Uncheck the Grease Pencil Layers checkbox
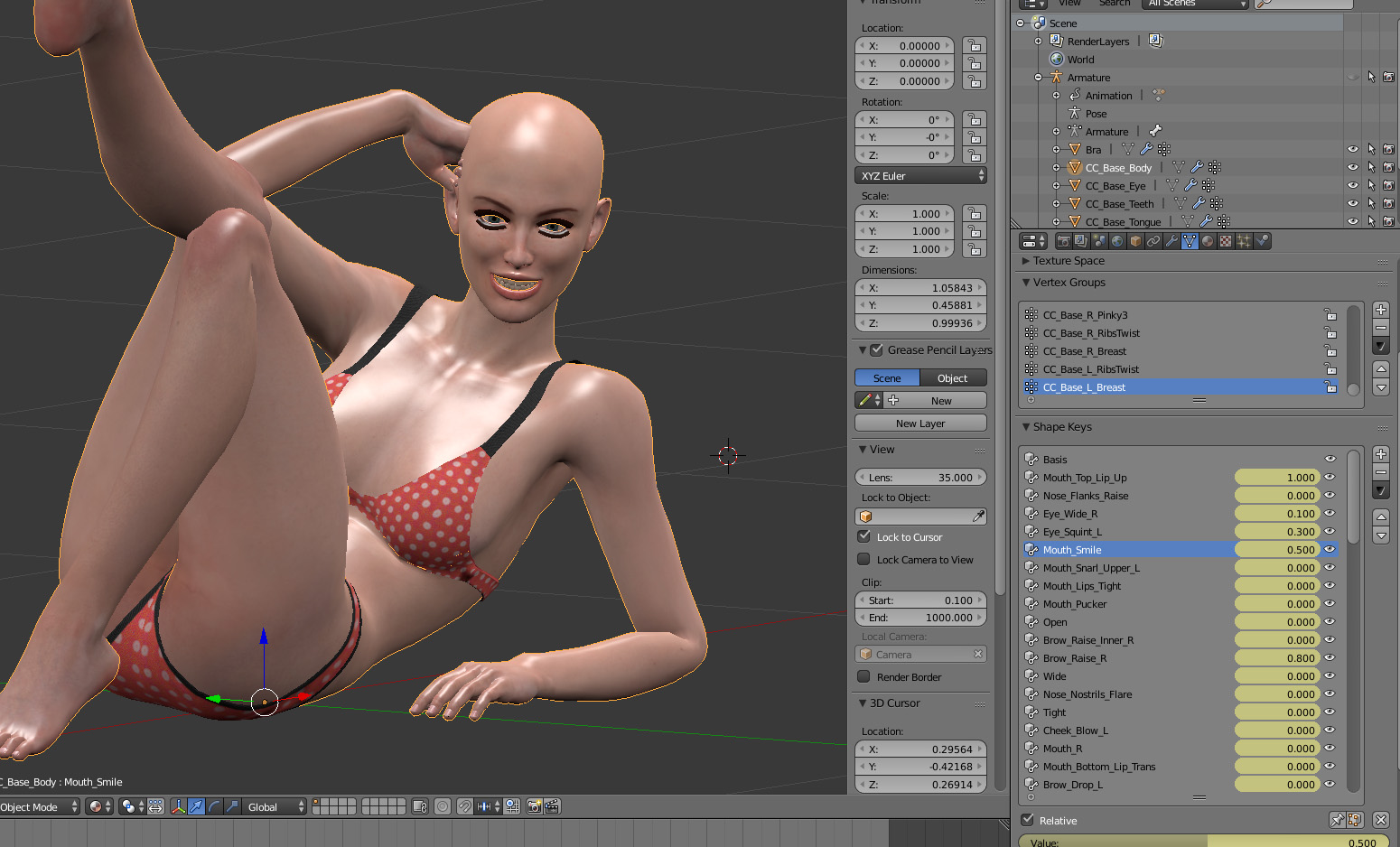This screenshot has width=1400, height=847. 876,349
